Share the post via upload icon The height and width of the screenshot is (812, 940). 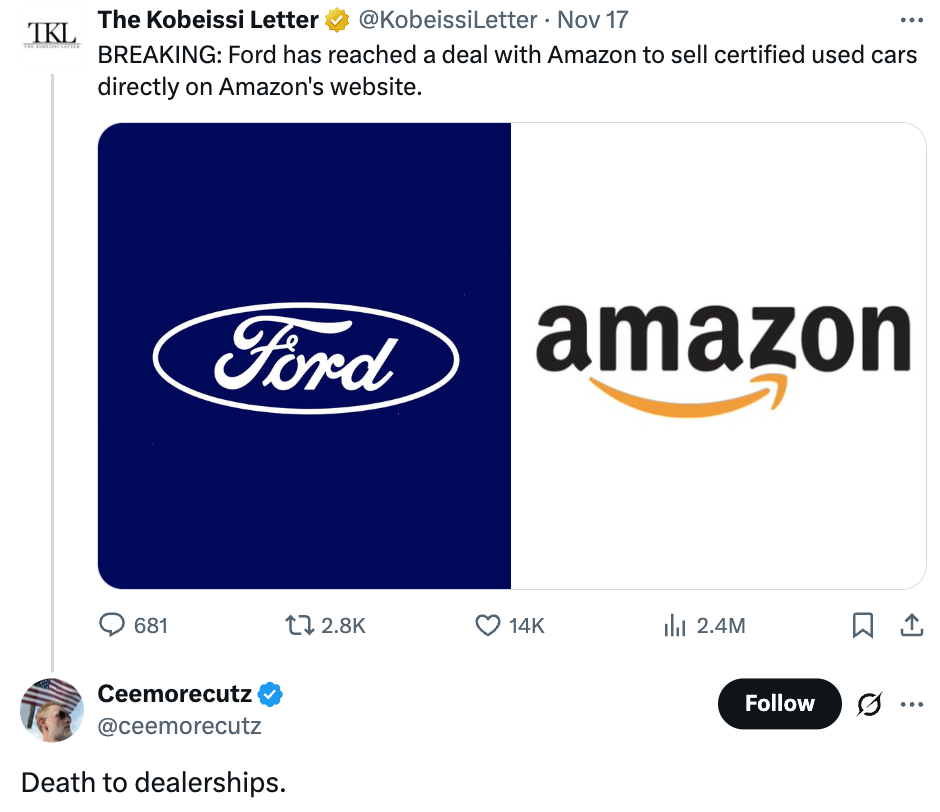[912, 626]
